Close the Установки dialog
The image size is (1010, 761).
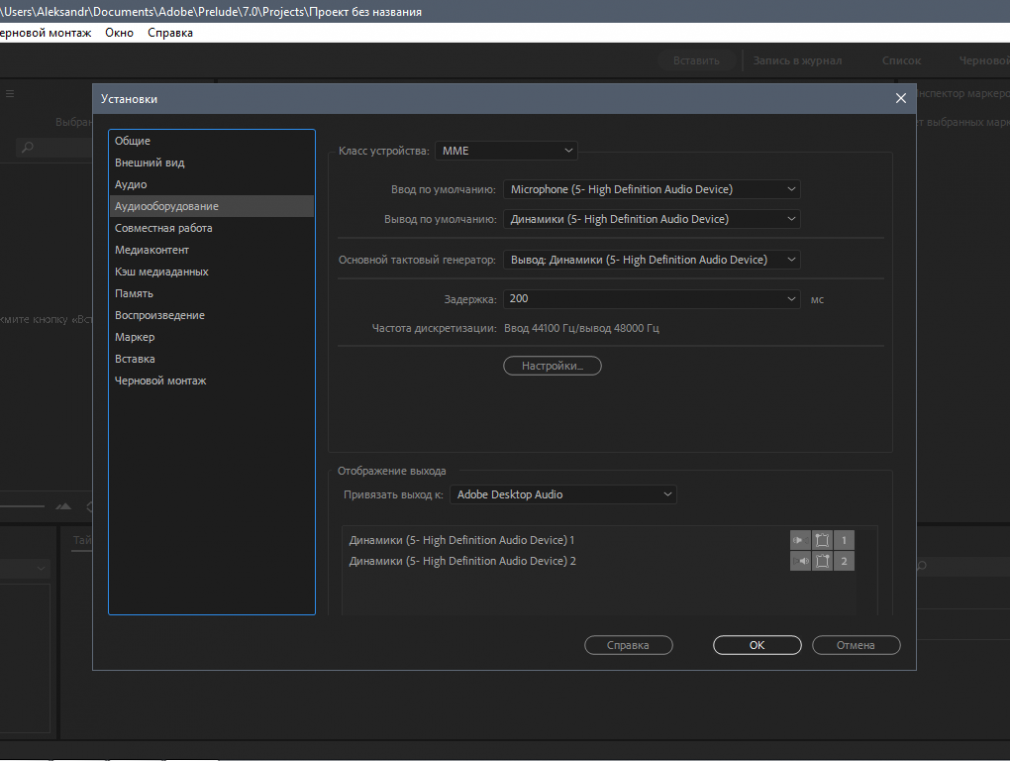point(900,98)
